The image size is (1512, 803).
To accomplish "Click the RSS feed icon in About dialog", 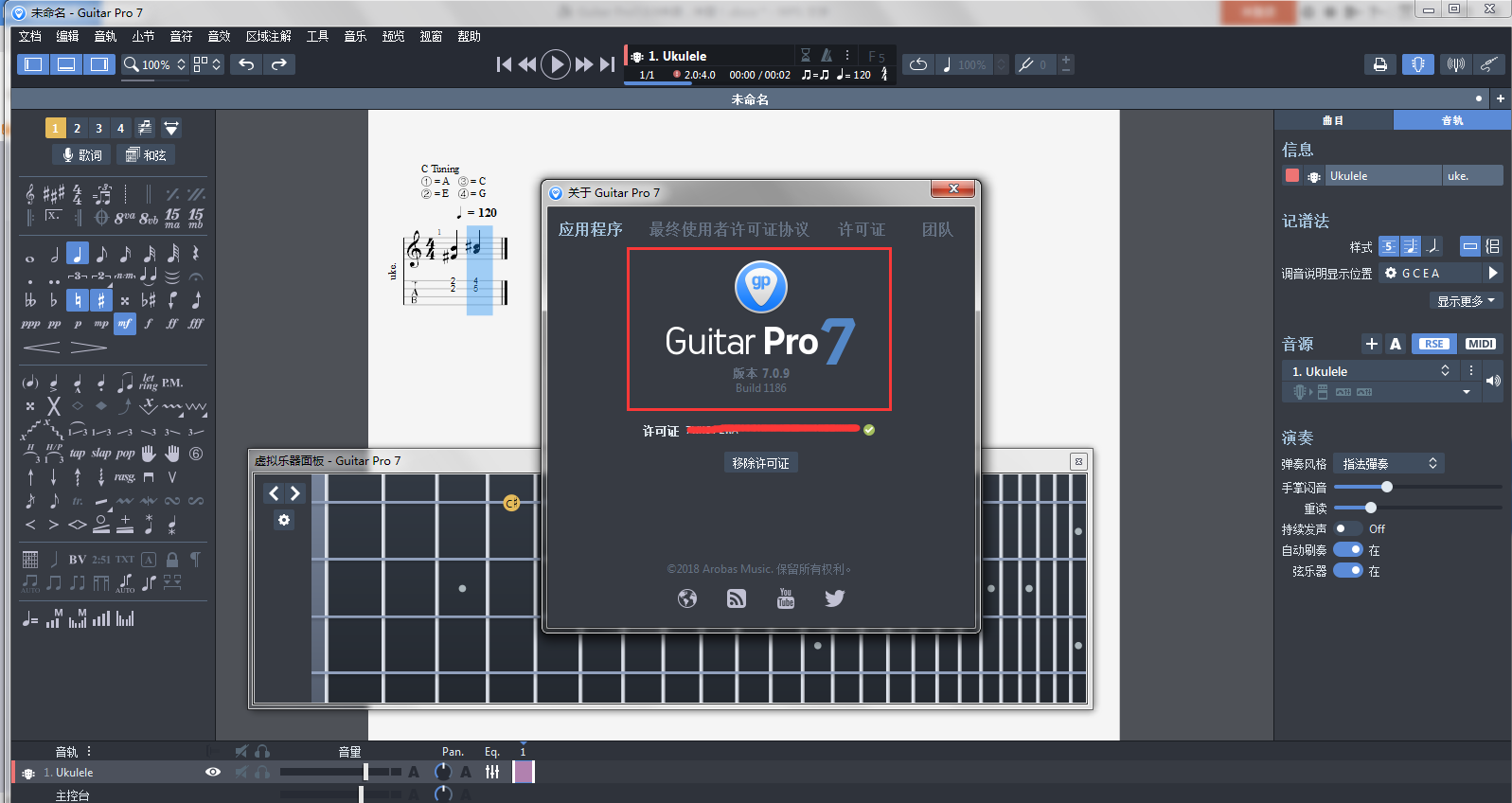I will coord(736,598).
